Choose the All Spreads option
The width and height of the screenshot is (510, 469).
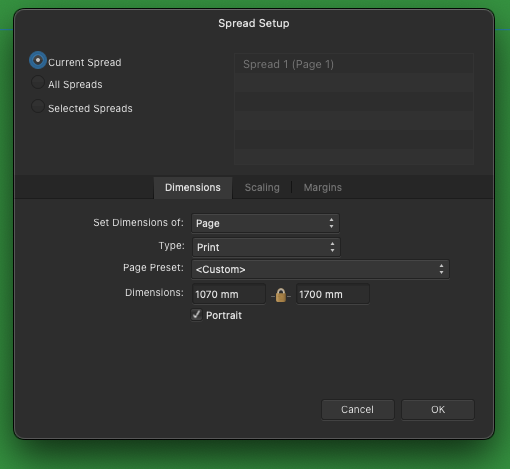pos(38,82)
